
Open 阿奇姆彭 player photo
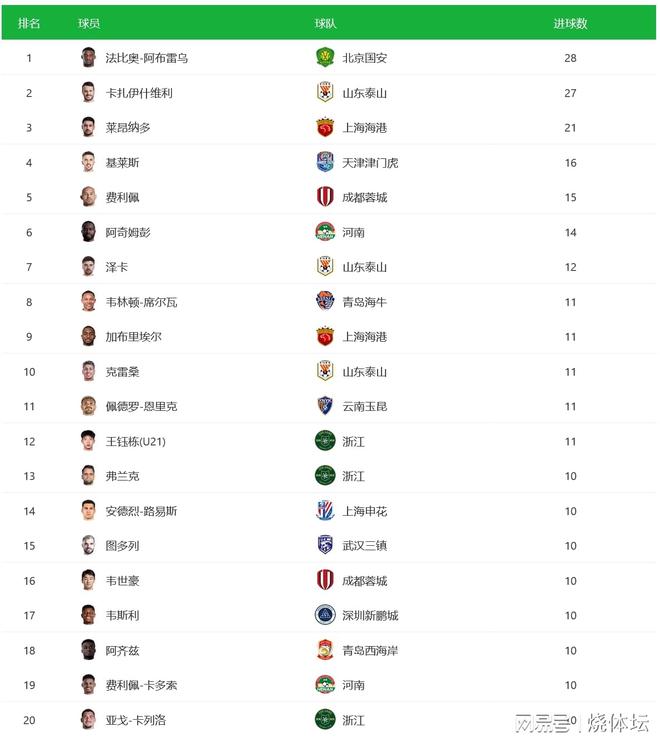point(88,232)
